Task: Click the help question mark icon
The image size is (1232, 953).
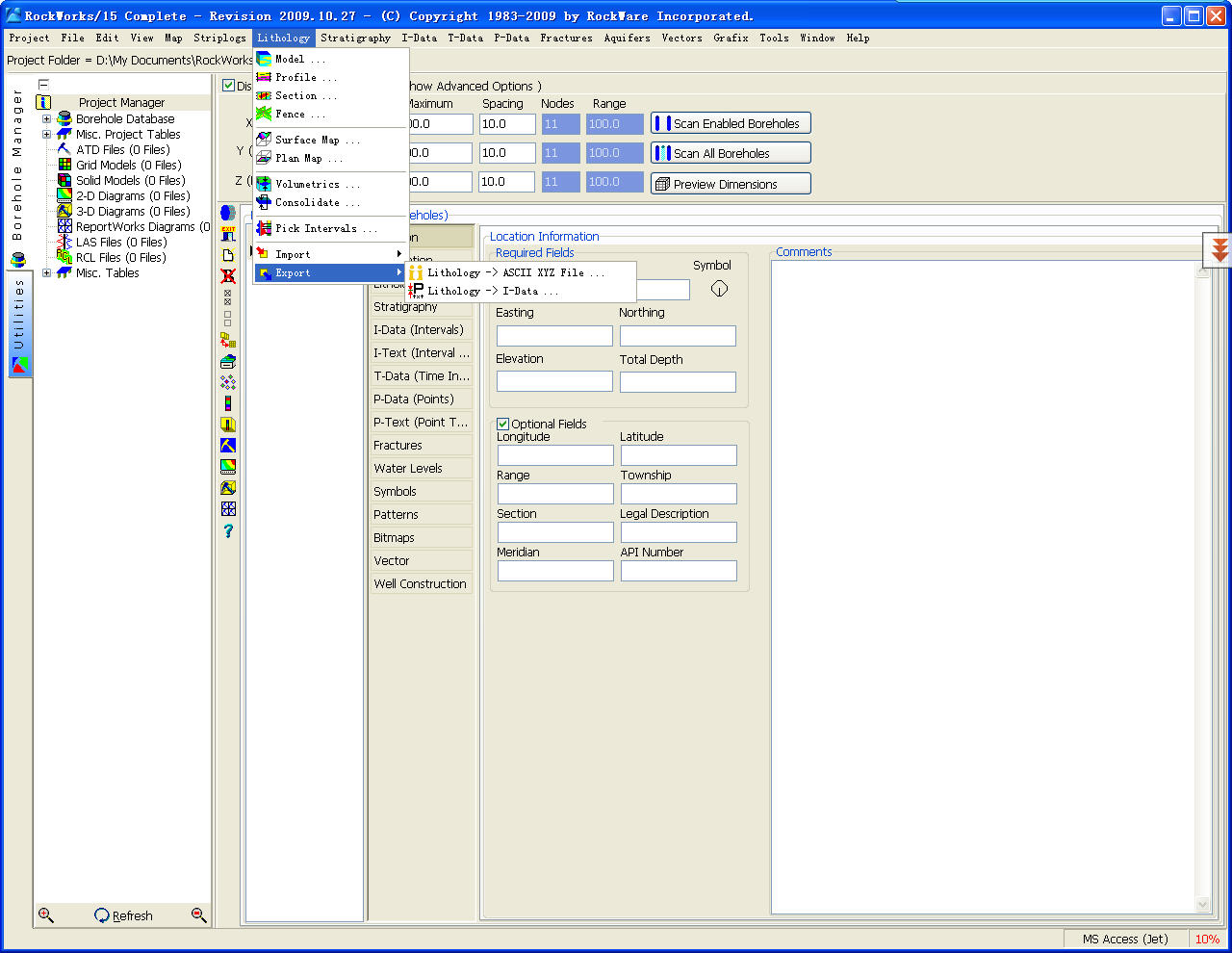Action: coord(228,530)
